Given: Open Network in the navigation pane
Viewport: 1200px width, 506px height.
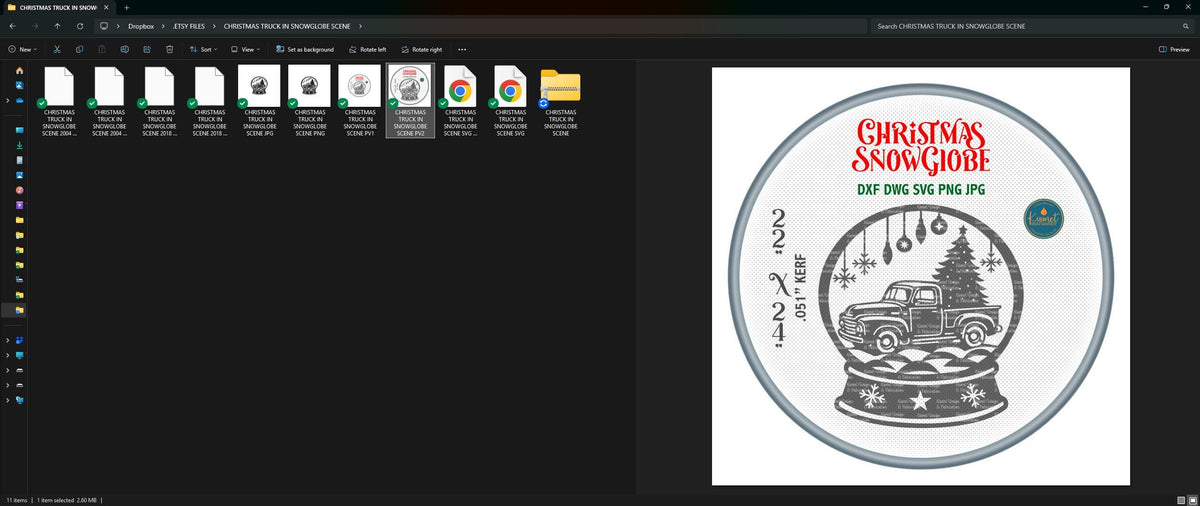Looking at the screenshot, I should [x=19, y=400].
